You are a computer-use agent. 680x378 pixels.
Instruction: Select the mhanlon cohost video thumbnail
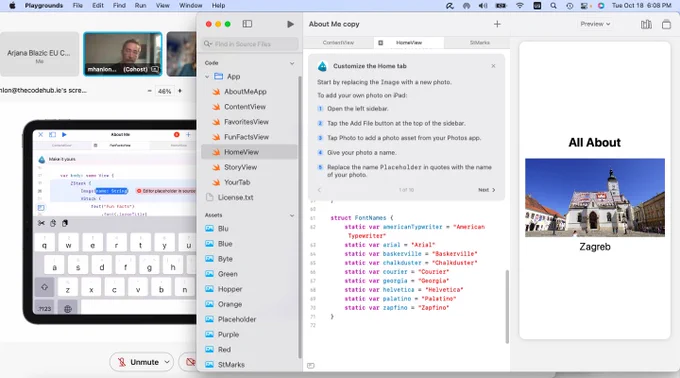(123, 54)
